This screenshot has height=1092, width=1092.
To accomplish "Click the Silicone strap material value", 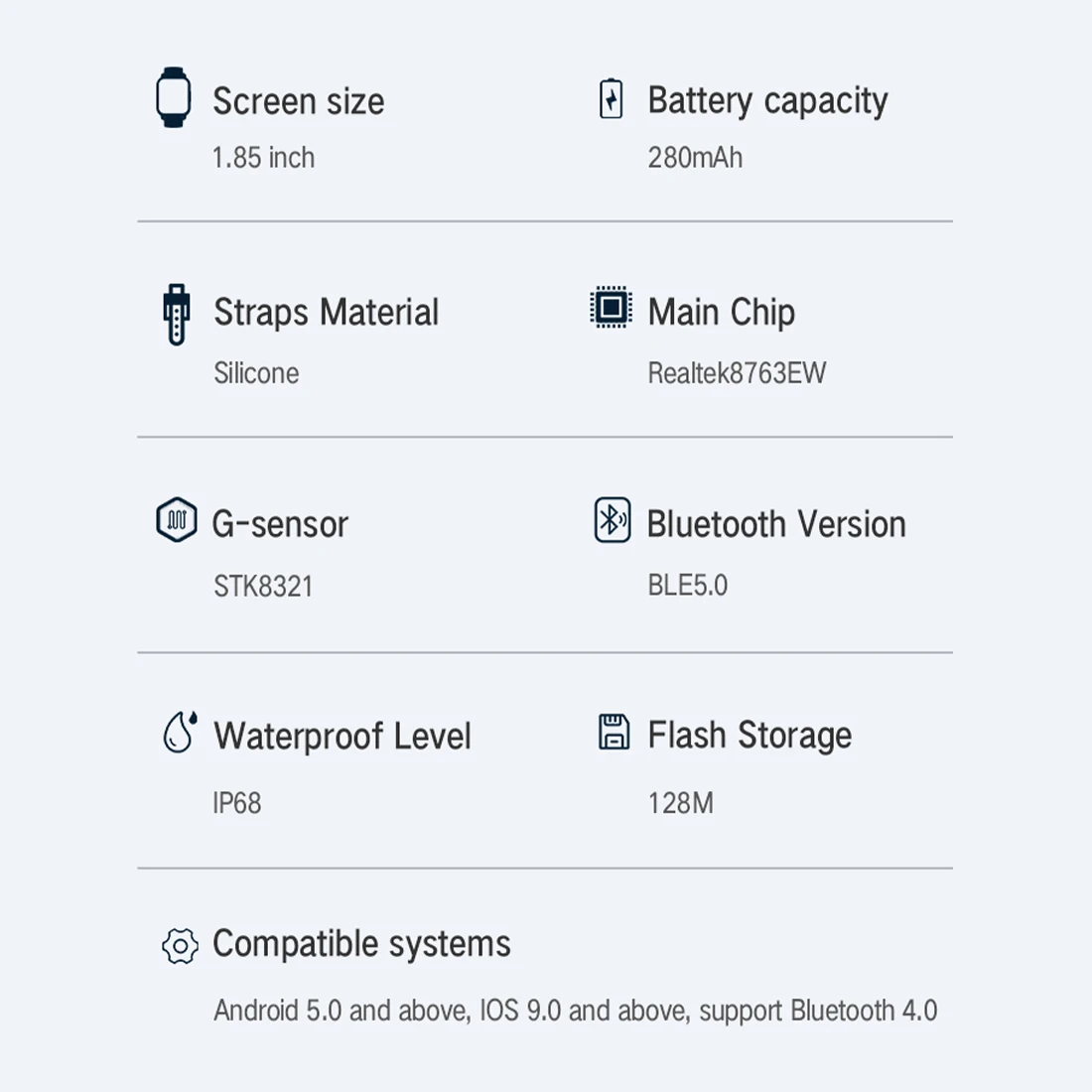I will click(x=256, y=373).
